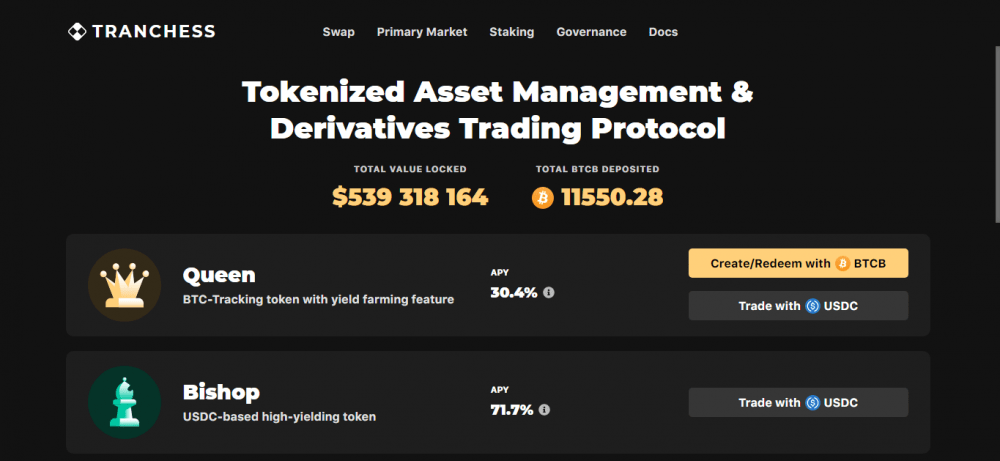Click the Total Value Locked amount

(410, 198)
